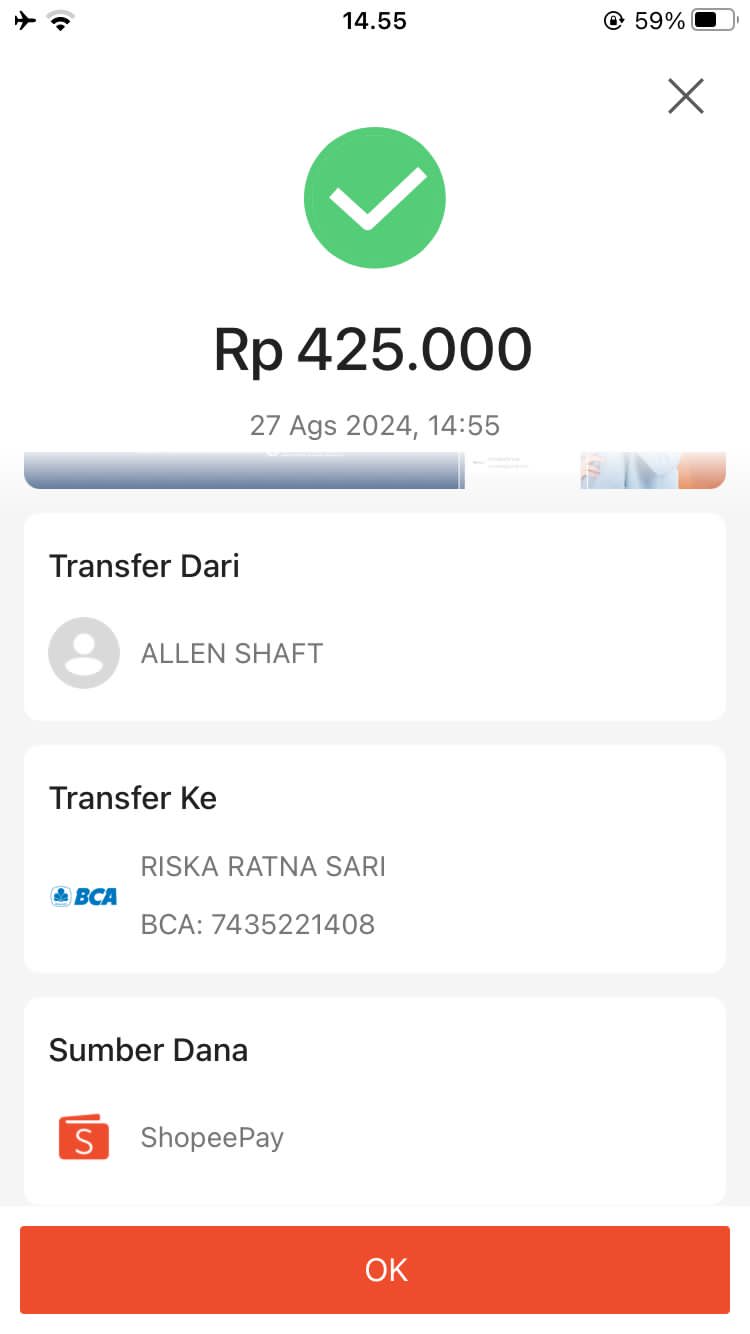Click the Transfer Dari heading
The height and width of the screenshot is (1334, 750).
click(144, 566)
